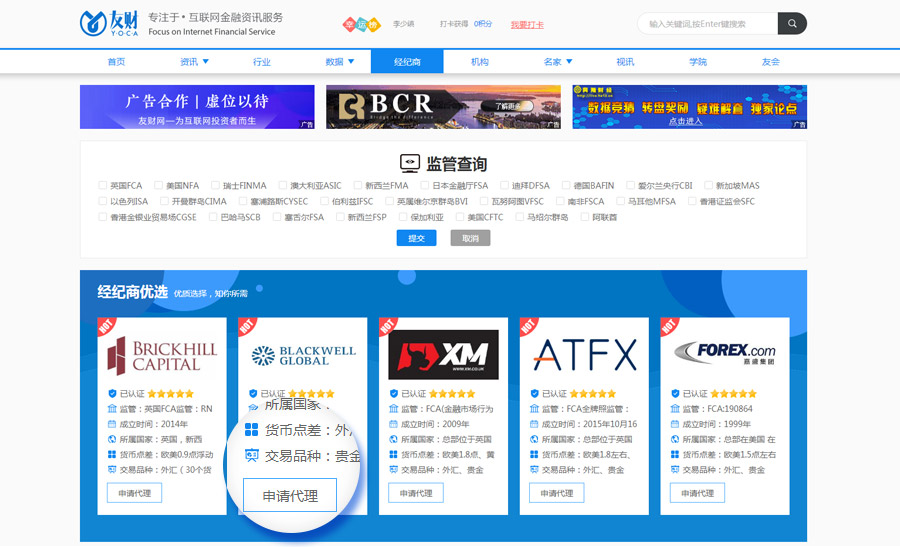Click the Blackwell Global broker logo
The height and width of the screenshot is (547, 900).
click(302, 355)
